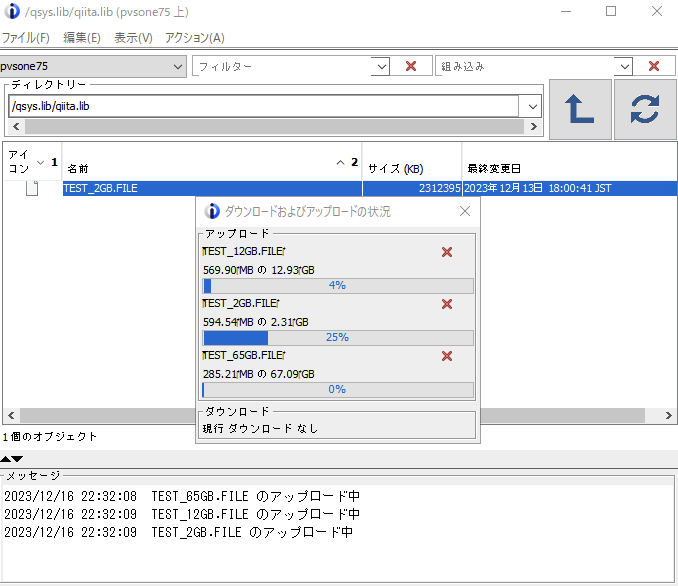678x586 pixels.
Task: Click the refresh directory button
Action: [645, 109]
